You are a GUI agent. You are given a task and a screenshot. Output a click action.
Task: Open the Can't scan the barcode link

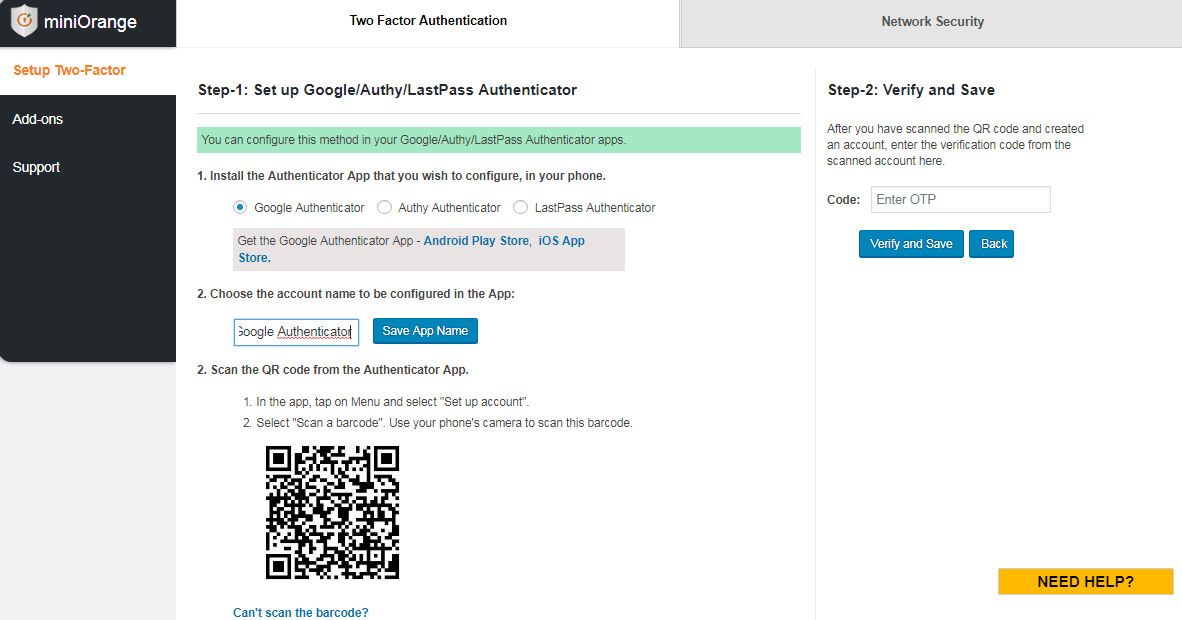point(301,612)
